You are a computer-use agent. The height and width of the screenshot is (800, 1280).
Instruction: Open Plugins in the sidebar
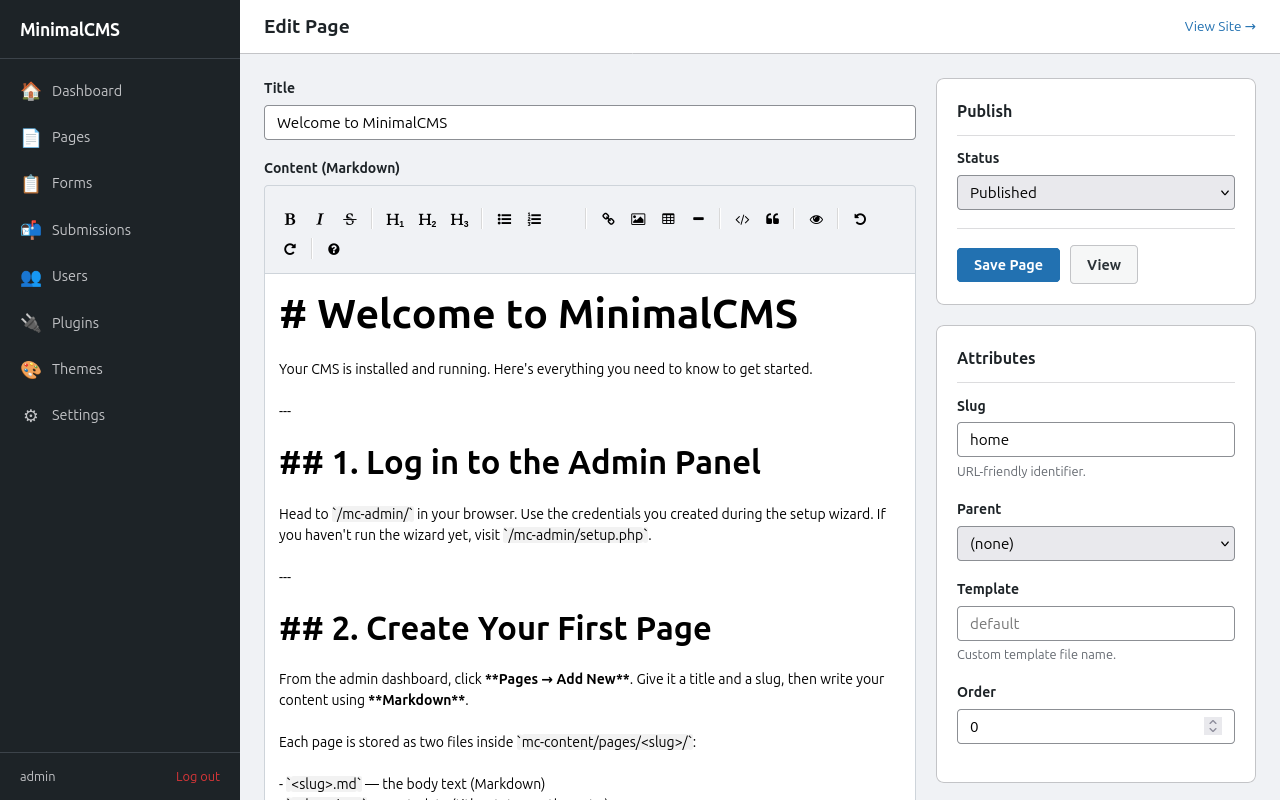coord(75,323)
